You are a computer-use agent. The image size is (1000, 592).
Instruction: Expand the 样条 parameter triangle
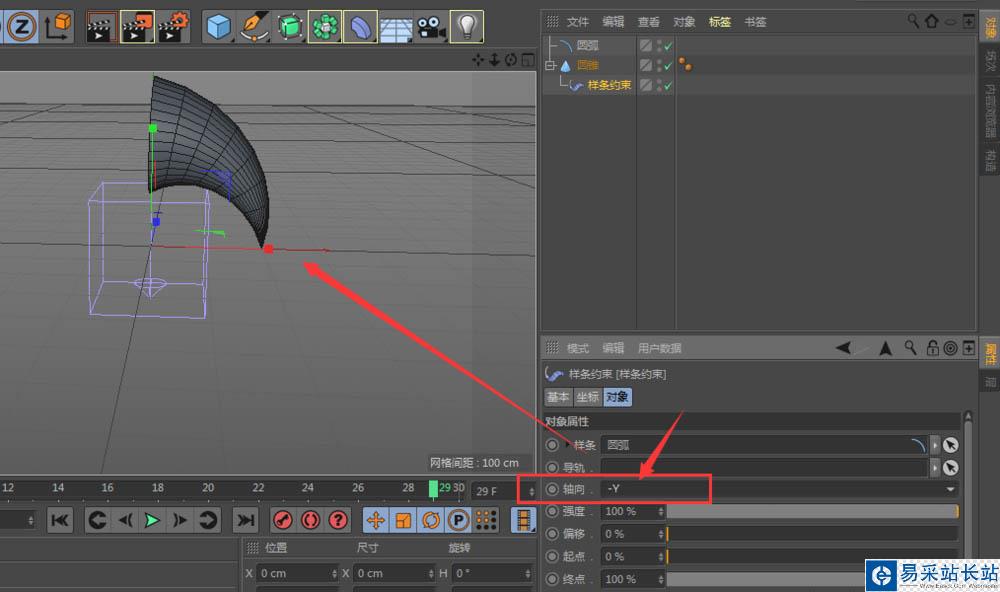567,445
